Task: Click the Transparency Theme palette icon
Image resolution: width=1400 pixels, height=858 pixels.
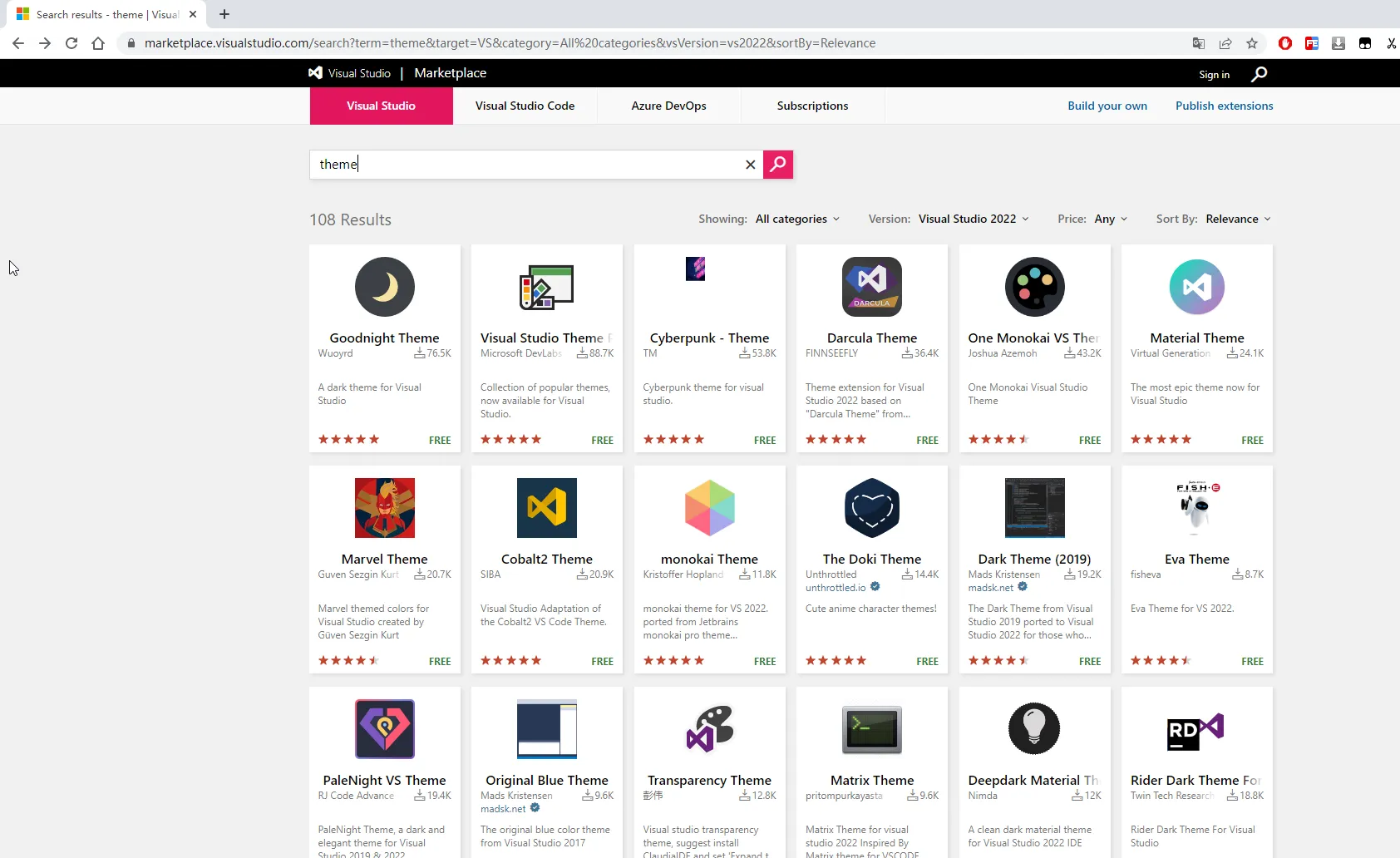Action: (709, 729)
